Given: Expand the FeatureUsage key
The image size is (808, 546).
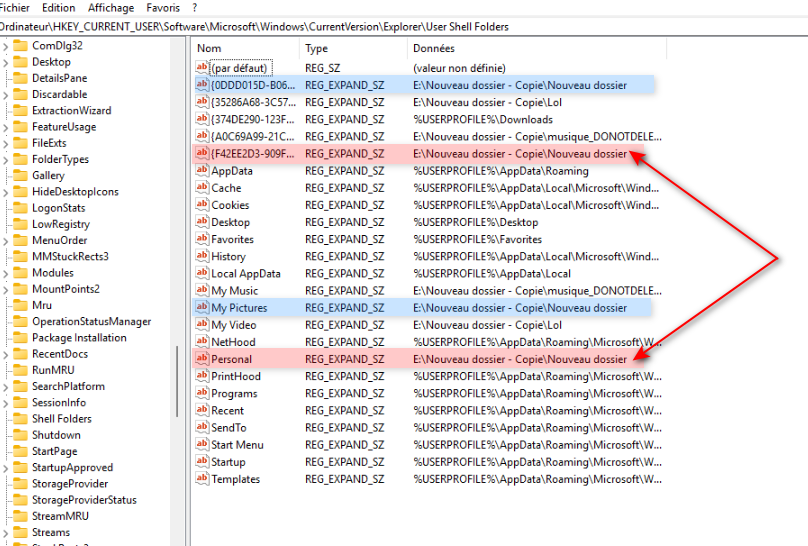Looking at the screenshot, I should coord(5,127).
